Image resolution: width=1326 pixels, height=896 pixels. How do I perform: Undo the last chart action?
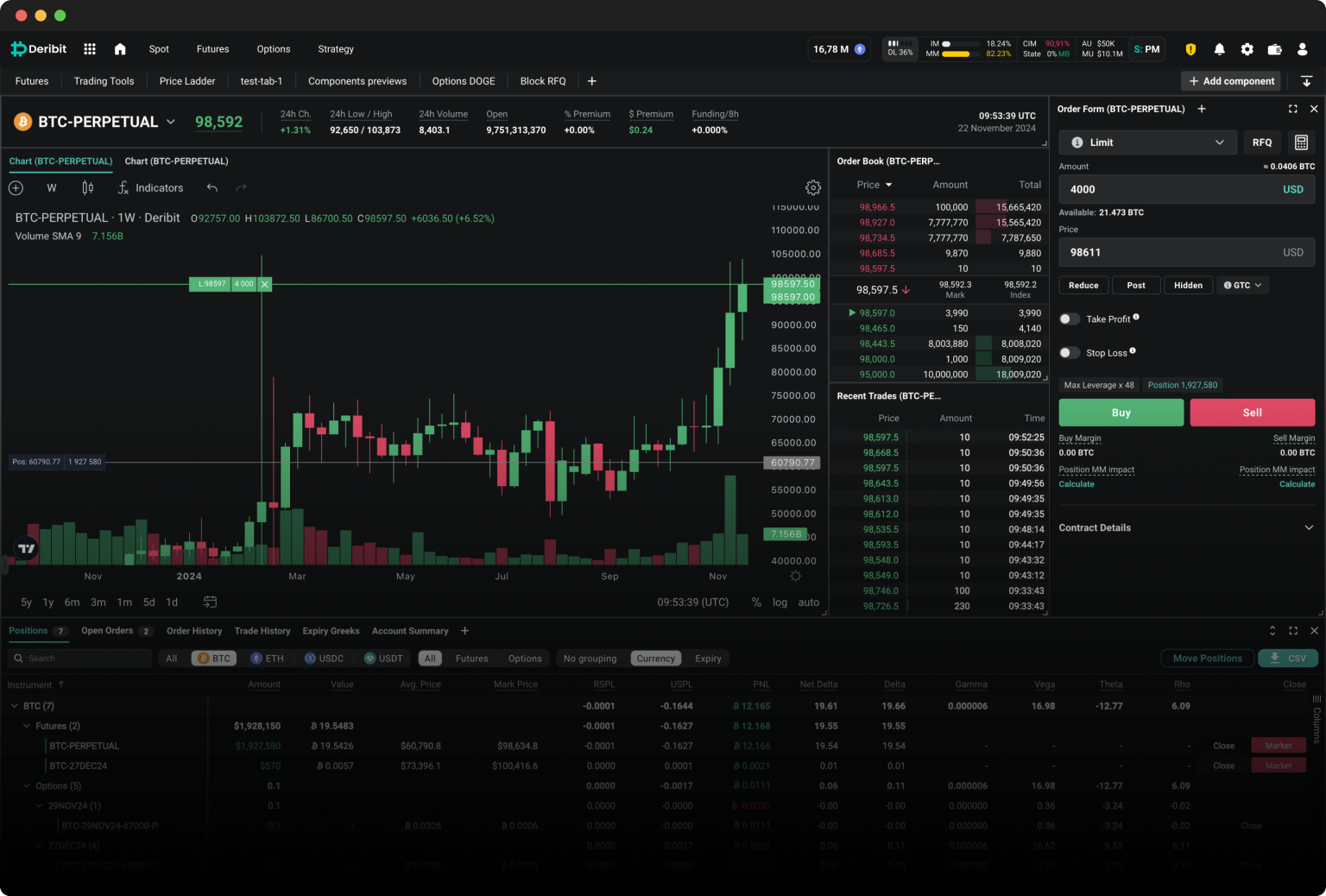click(x=212, y=187)
